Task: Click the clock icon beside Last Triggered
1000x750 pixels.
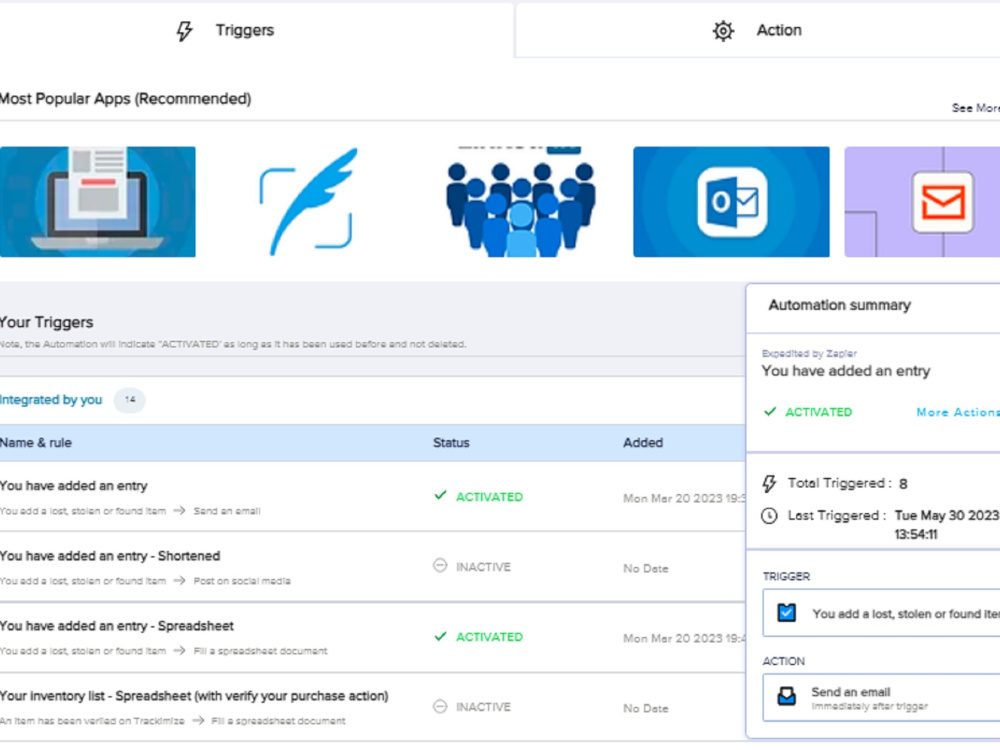Action: pyautogui.click(x=769, y=515)
